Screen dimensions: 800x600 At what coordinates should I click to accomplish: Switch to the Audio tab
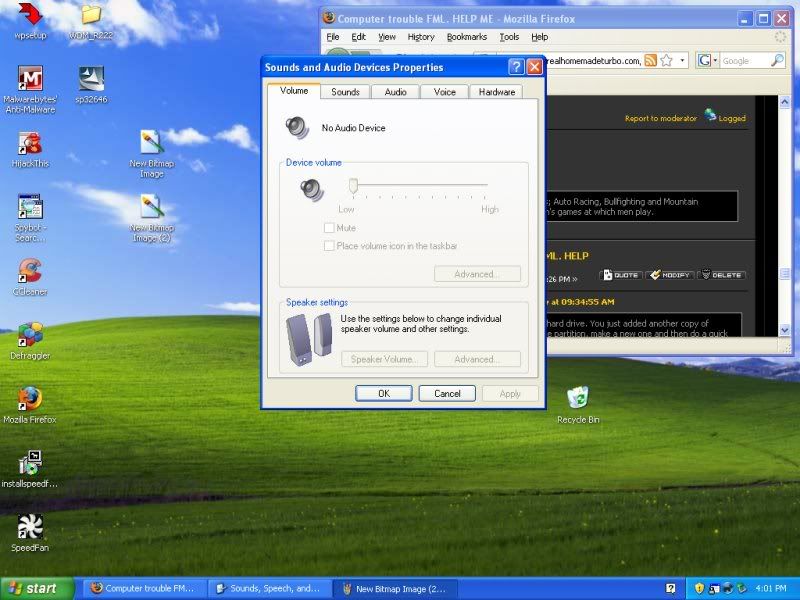pyautogui.click(x=395, y=92)
